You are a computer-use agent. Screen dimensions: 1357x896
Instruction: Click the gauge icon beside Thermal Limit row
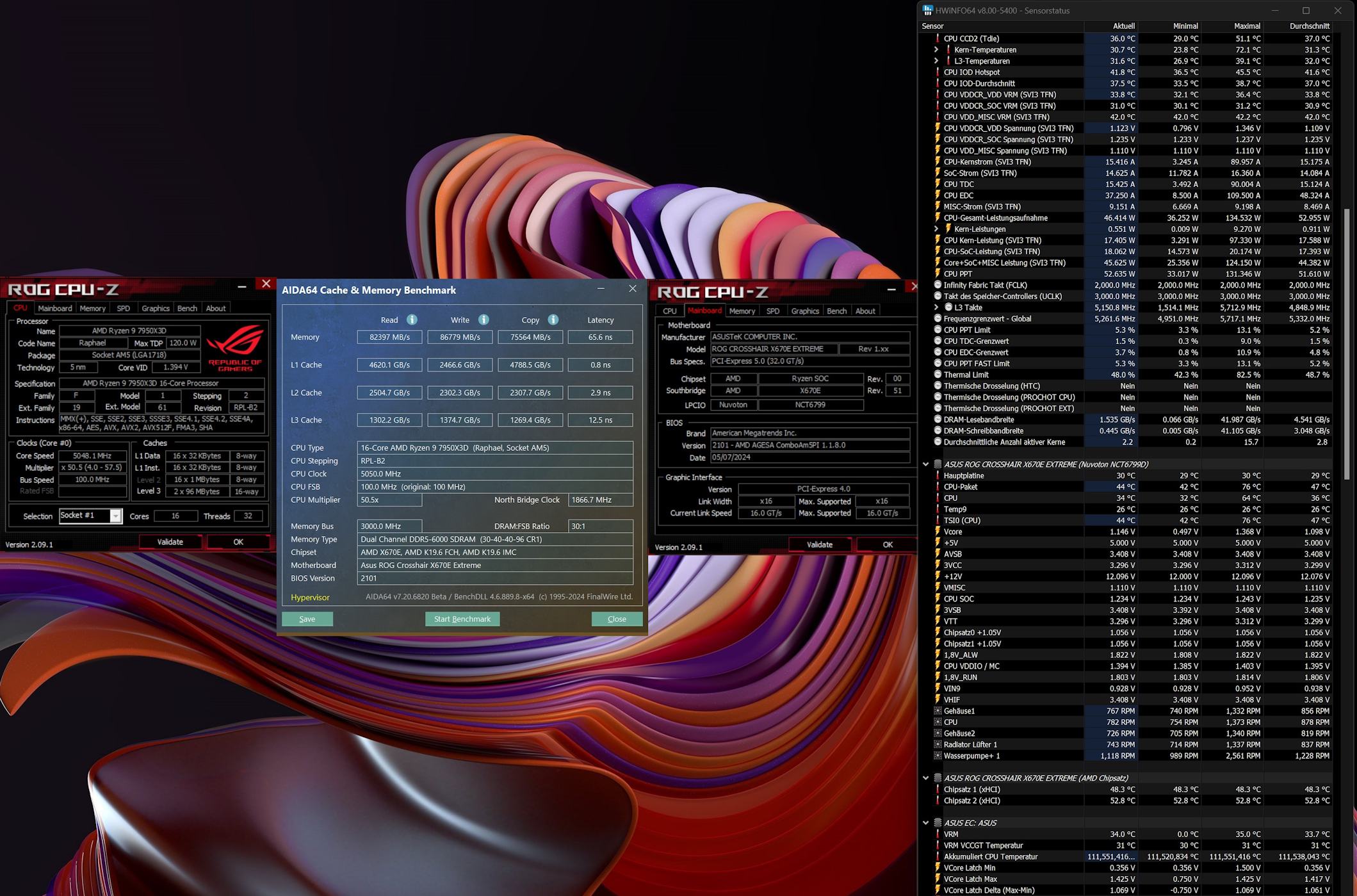(x=938, y=375)
